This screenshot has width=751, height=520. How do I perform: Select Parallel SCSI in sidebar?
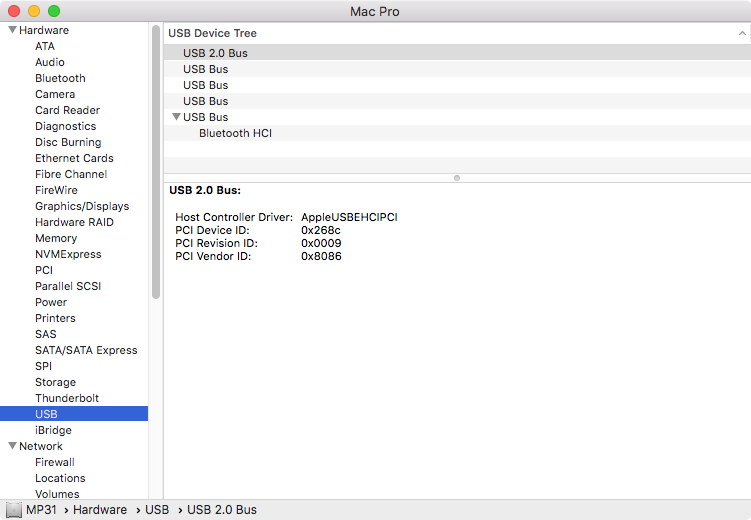click(x=68, y=286)
